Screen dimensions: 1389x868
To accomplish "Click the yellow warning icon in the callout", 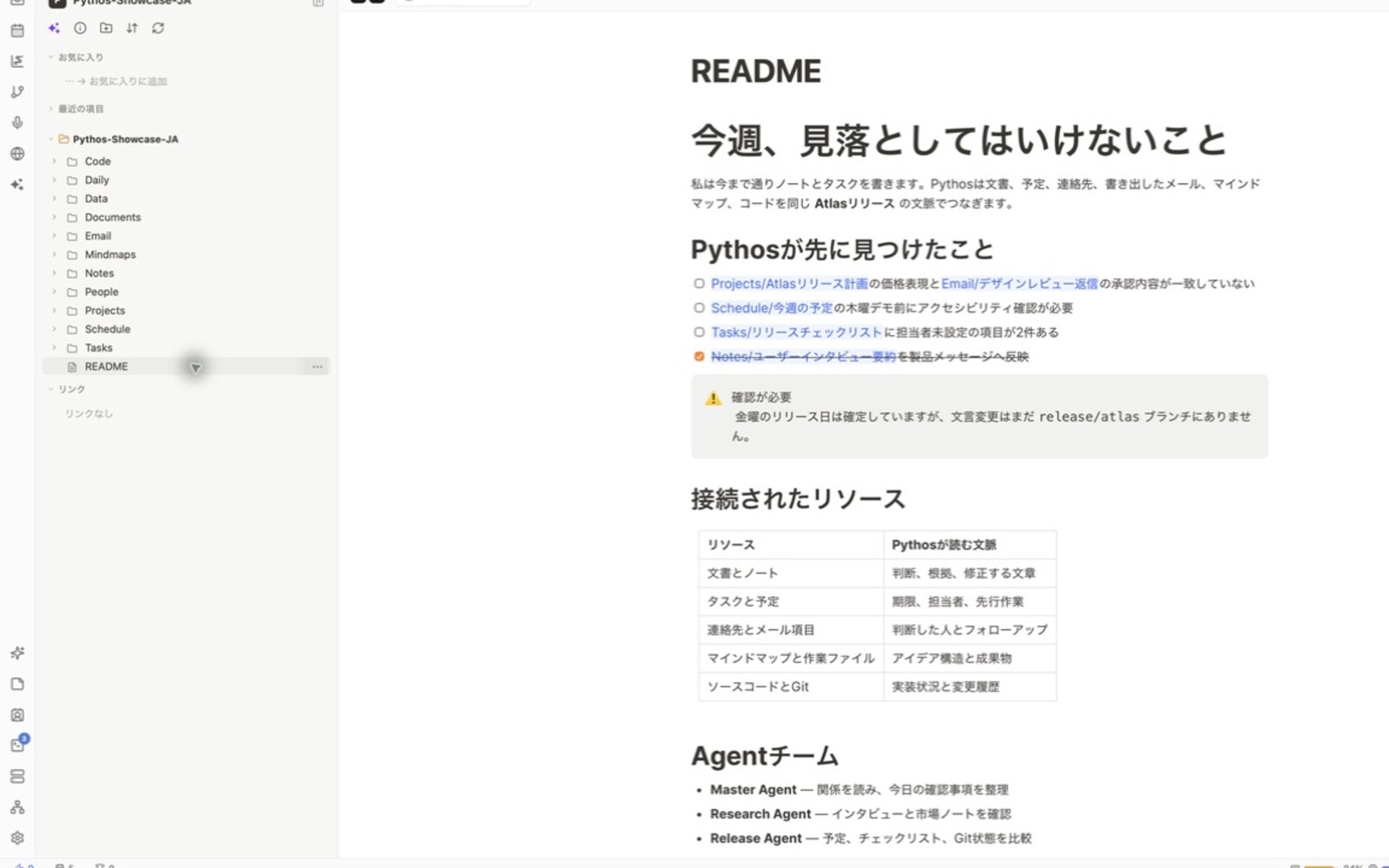I will (714, 398).
